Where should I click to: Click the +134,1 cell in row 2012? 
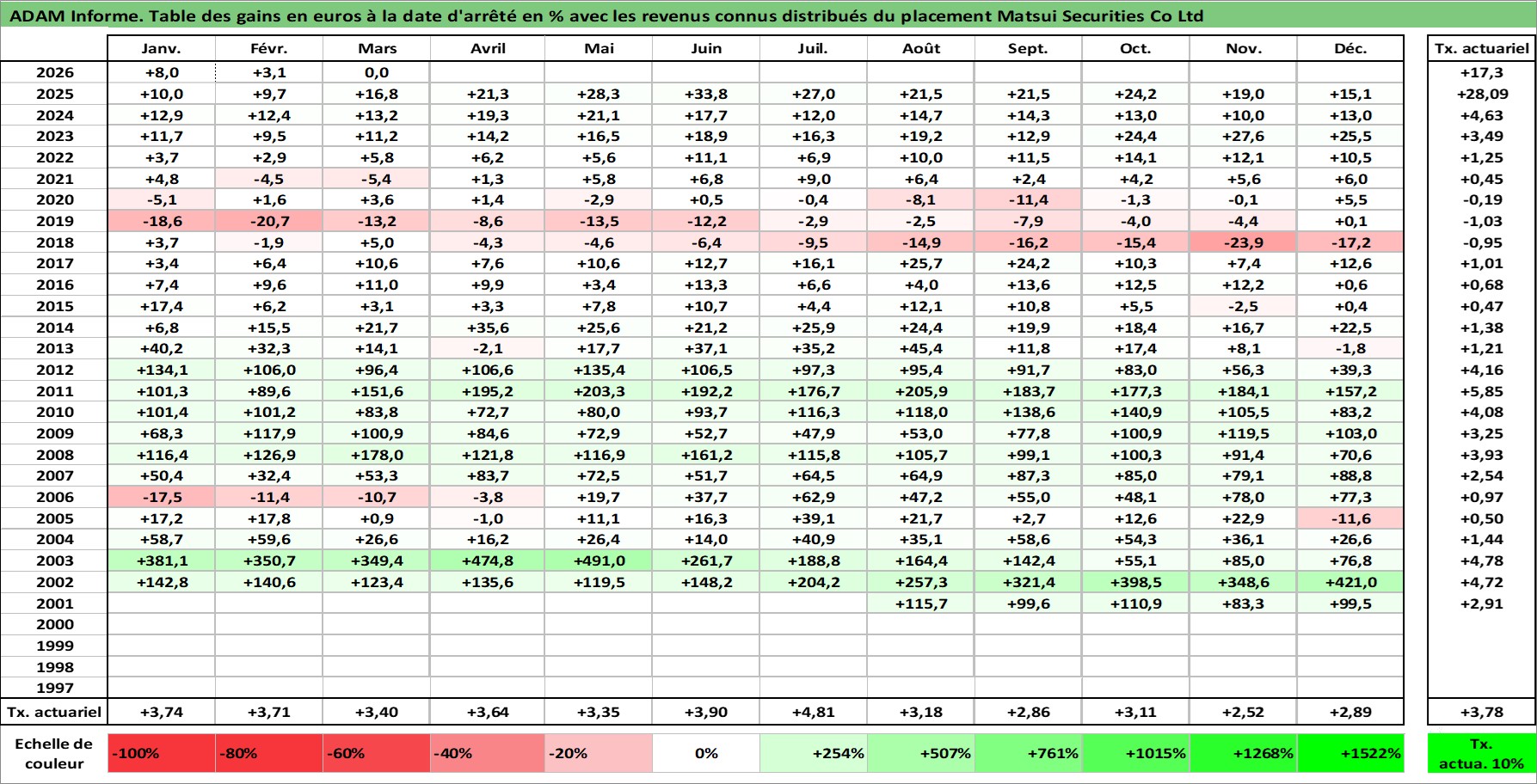click(x=162, y=370)
